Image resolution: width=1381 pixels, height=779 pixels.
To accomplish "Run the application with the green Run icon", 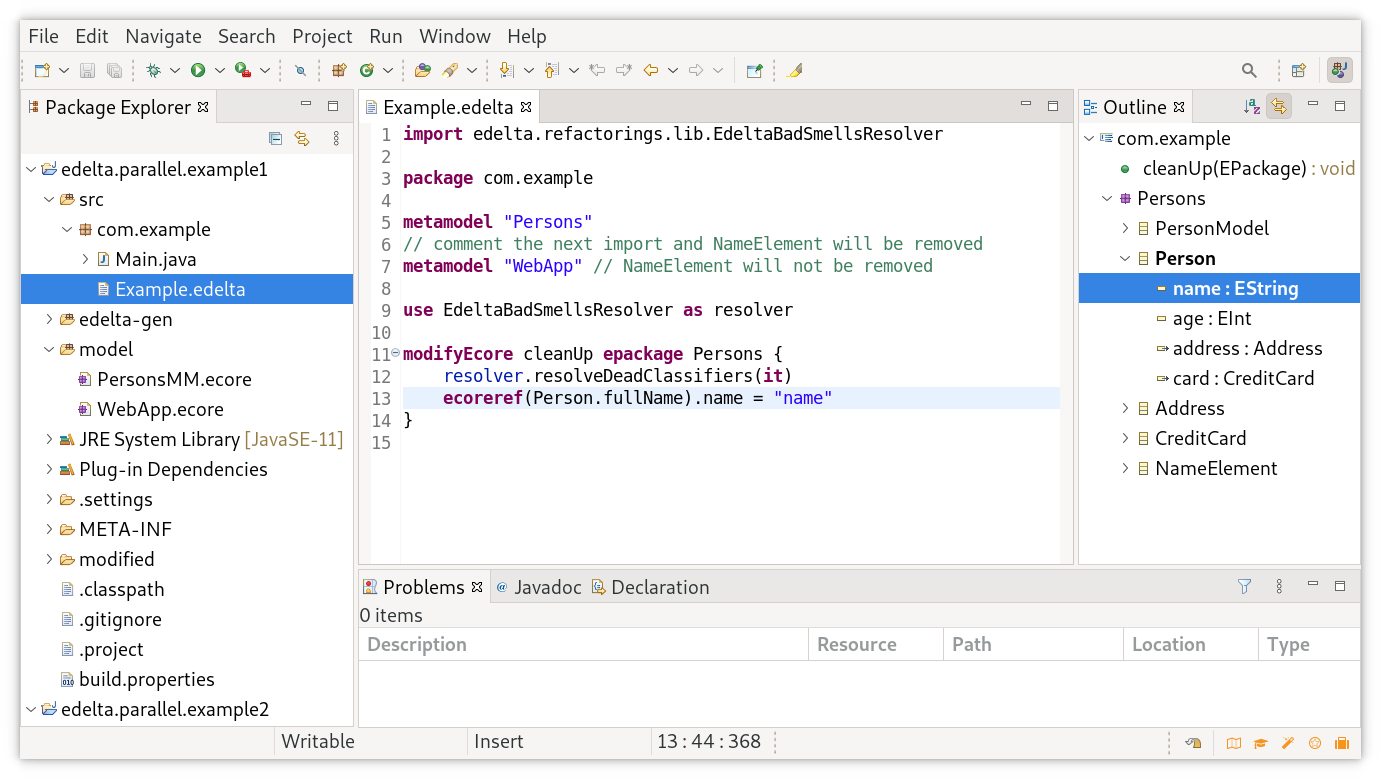I will [x=198, y=70].
